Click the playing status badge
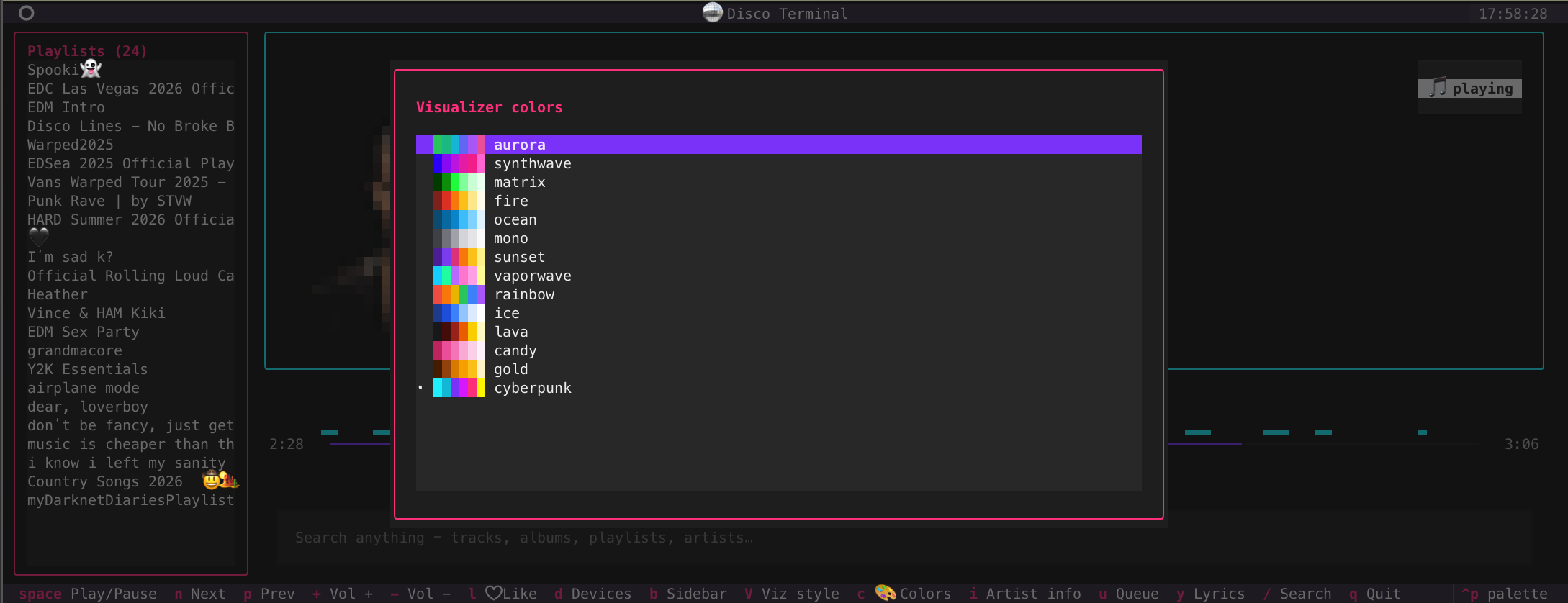 [1470, 89]
